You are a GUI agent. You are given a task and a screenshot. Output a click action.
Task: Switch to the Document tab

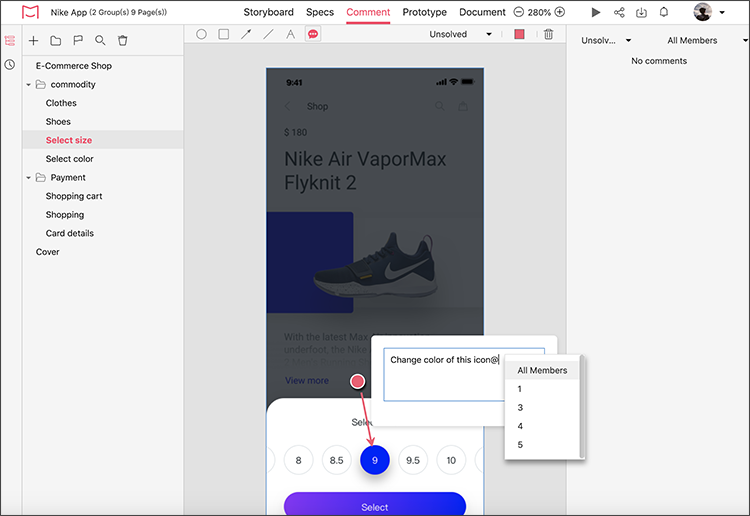[482, 12]
